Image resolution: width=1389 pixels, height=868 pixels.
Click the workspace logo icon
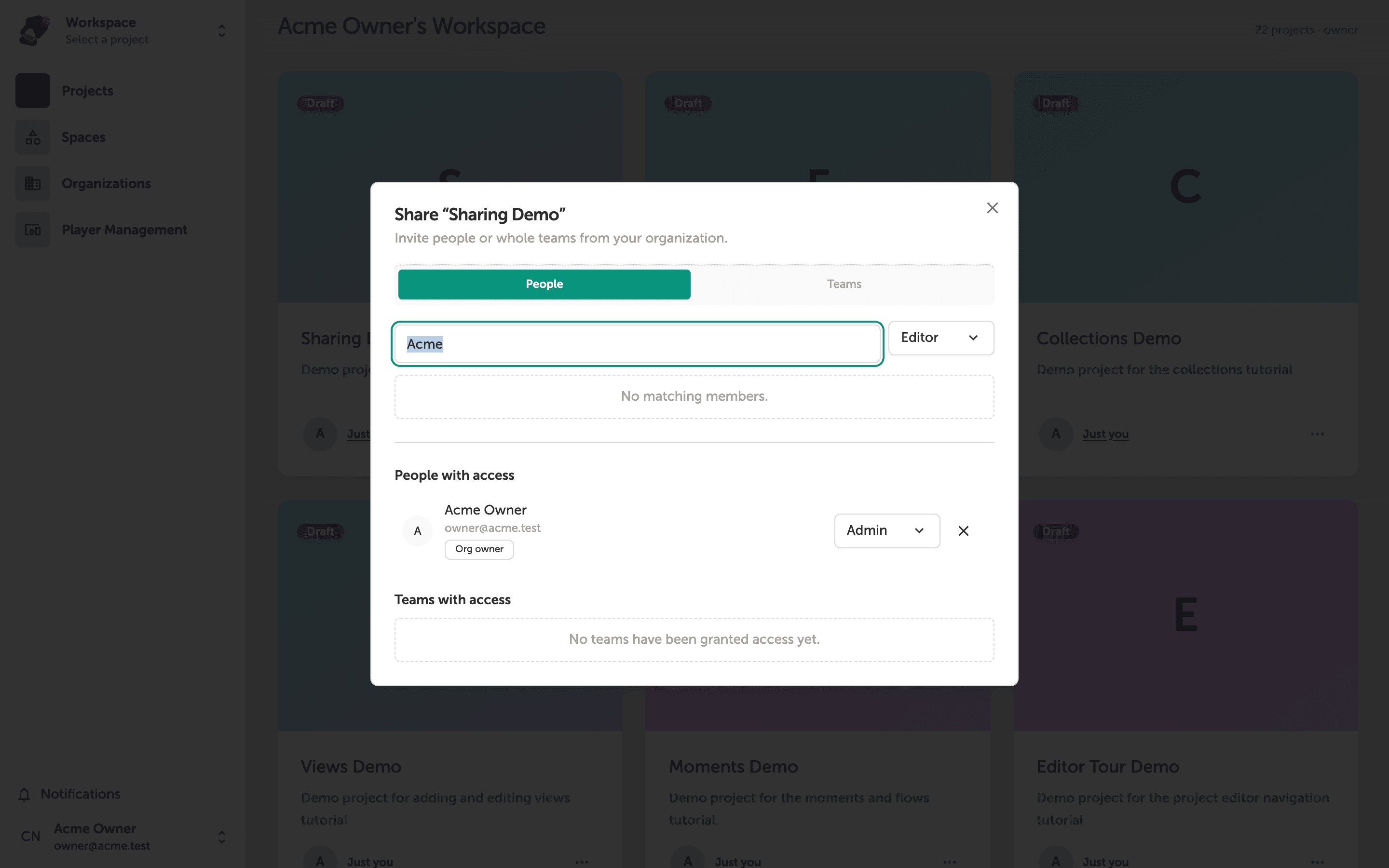34,30
